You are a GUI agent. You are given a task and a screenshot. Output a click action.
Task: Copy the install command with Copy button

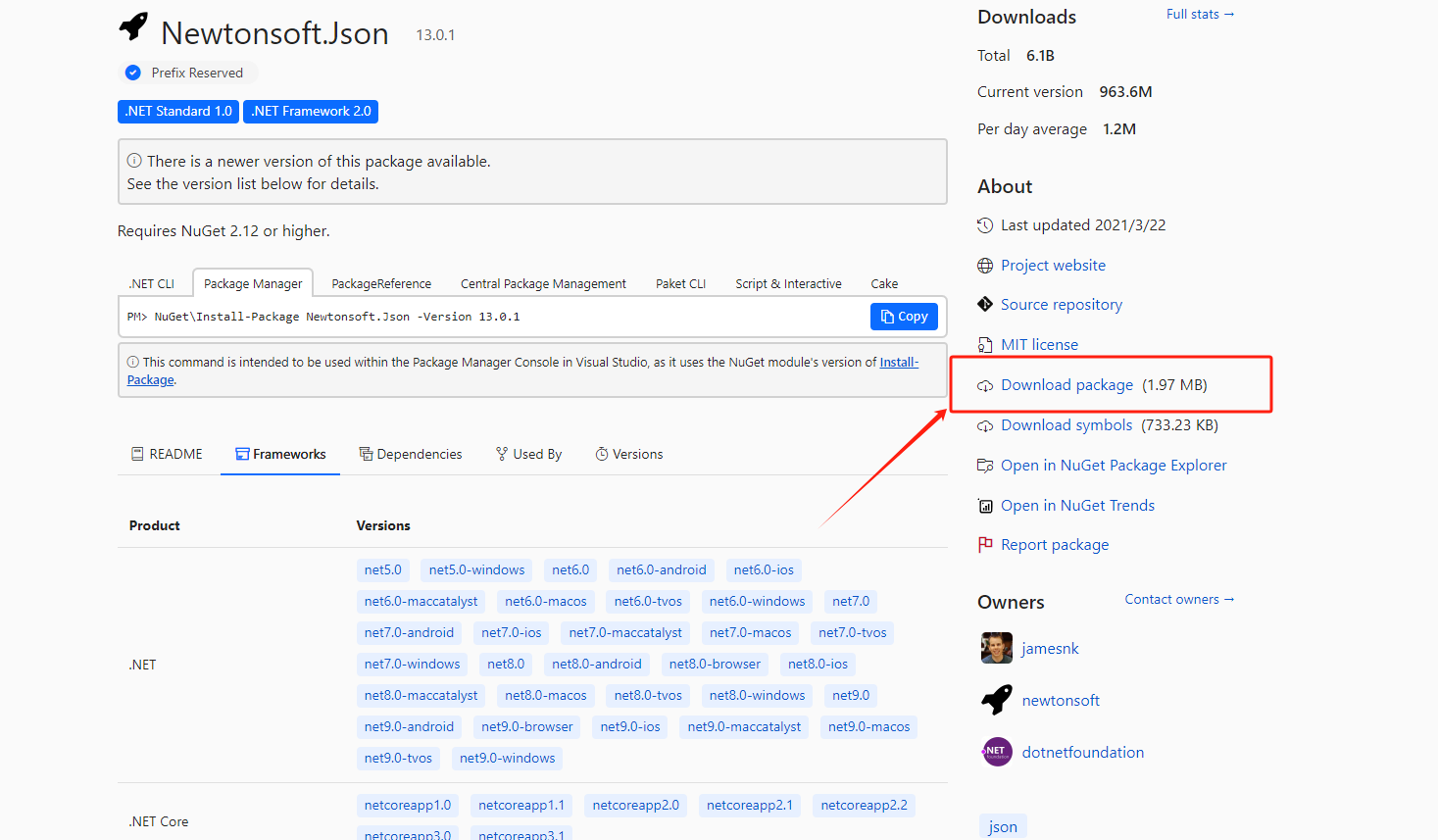tap(904, 317)
